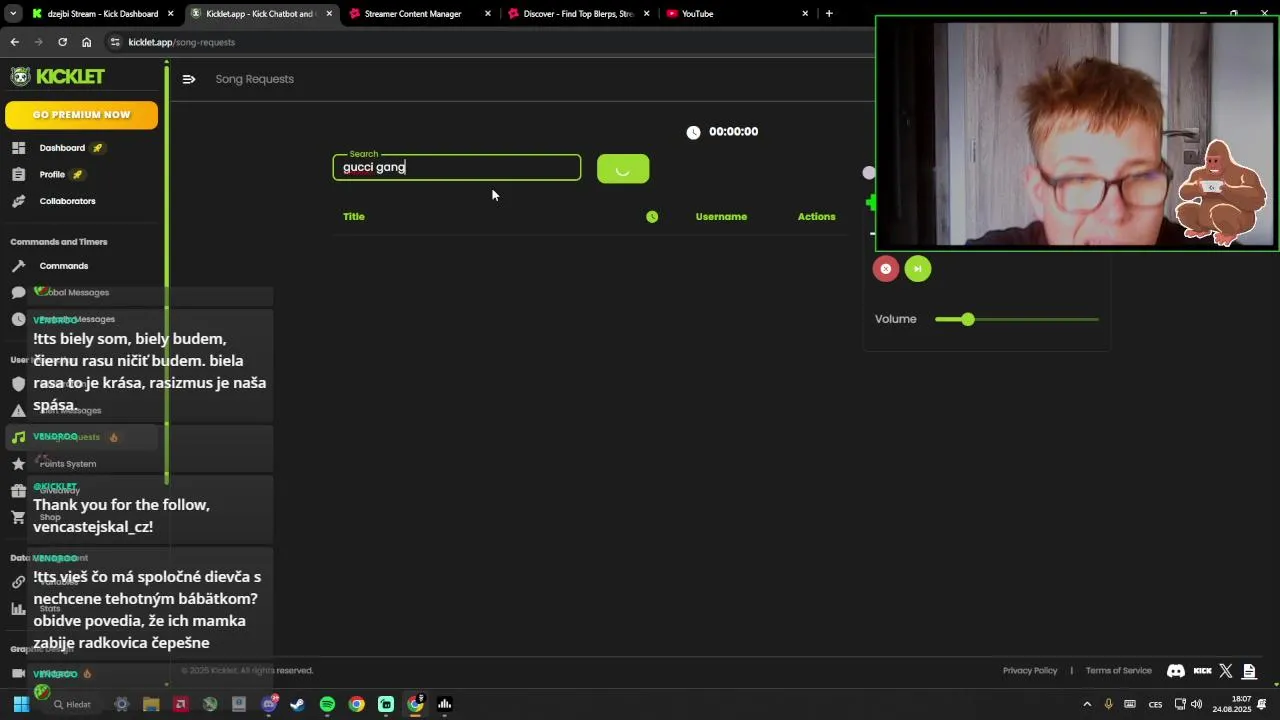Switch to dzejbi Stream Kick Dashboard tab

103,14
